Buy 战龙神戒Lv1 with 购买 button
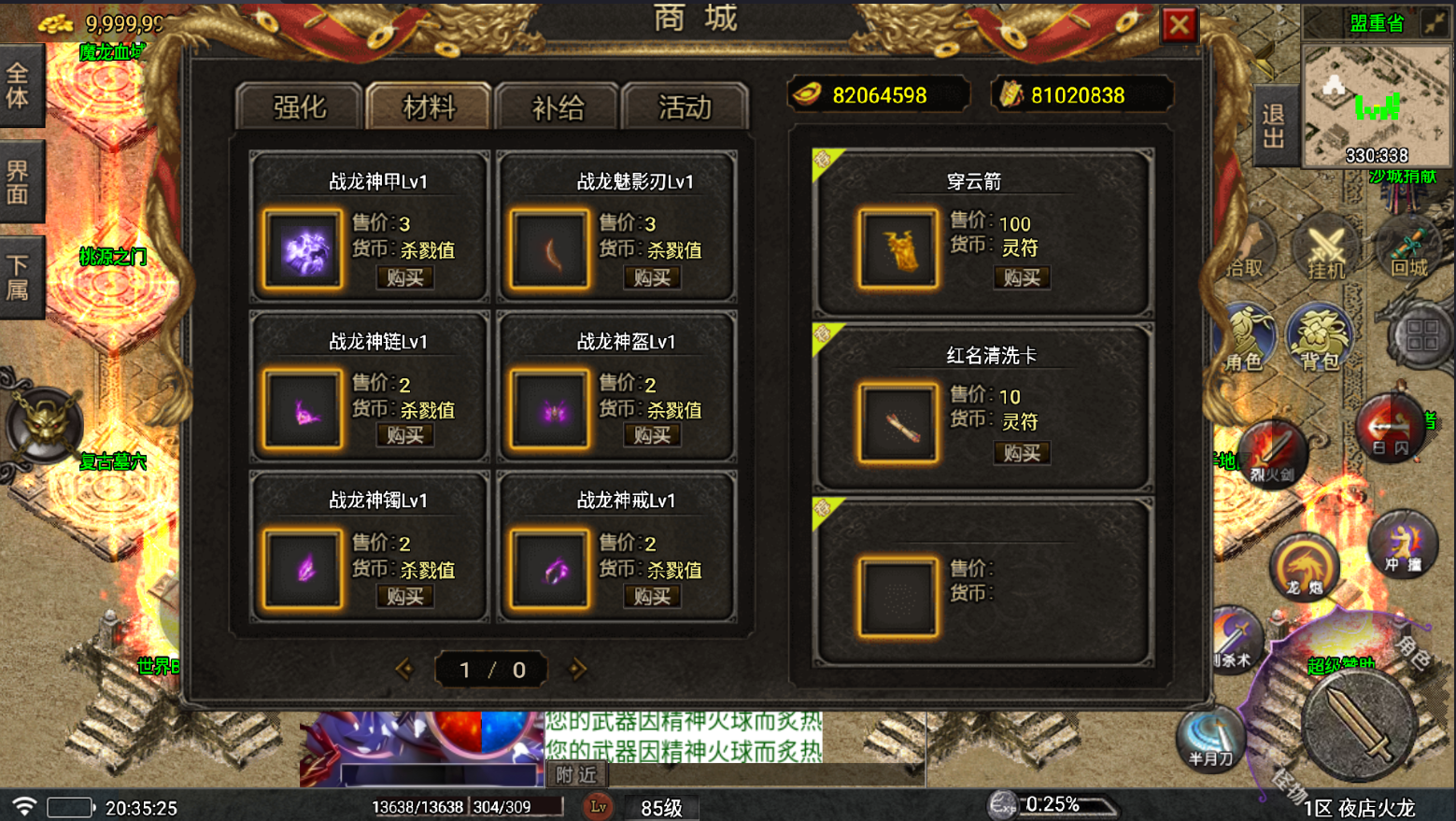Screen dimensions: 1456x821 [652, 596]
